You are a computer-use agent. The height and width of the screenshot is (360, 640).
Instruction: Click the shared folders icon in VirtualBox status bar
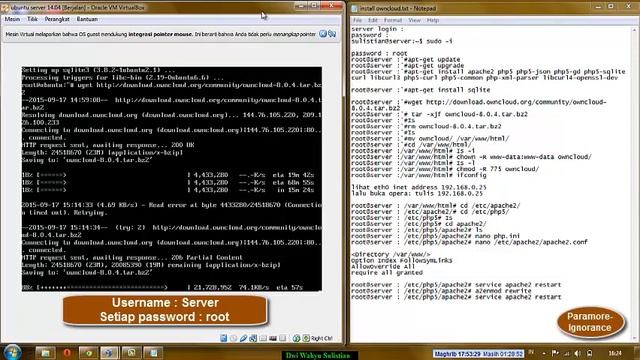click(x=263, y=338)
